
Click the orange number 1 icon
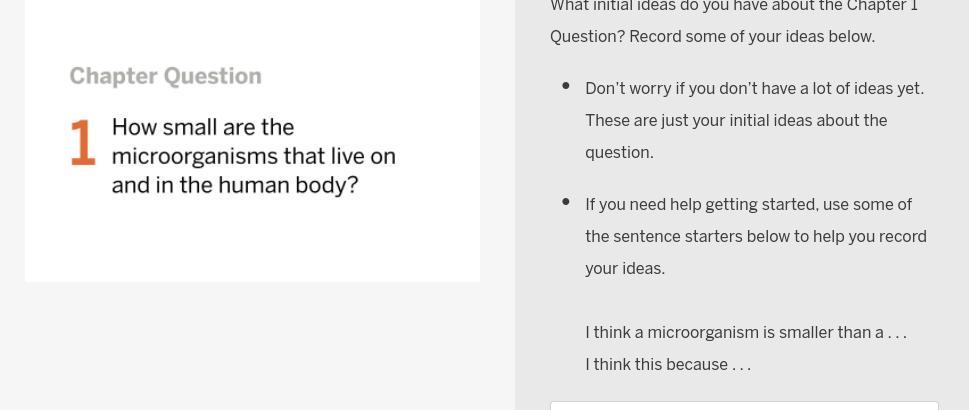83,142
